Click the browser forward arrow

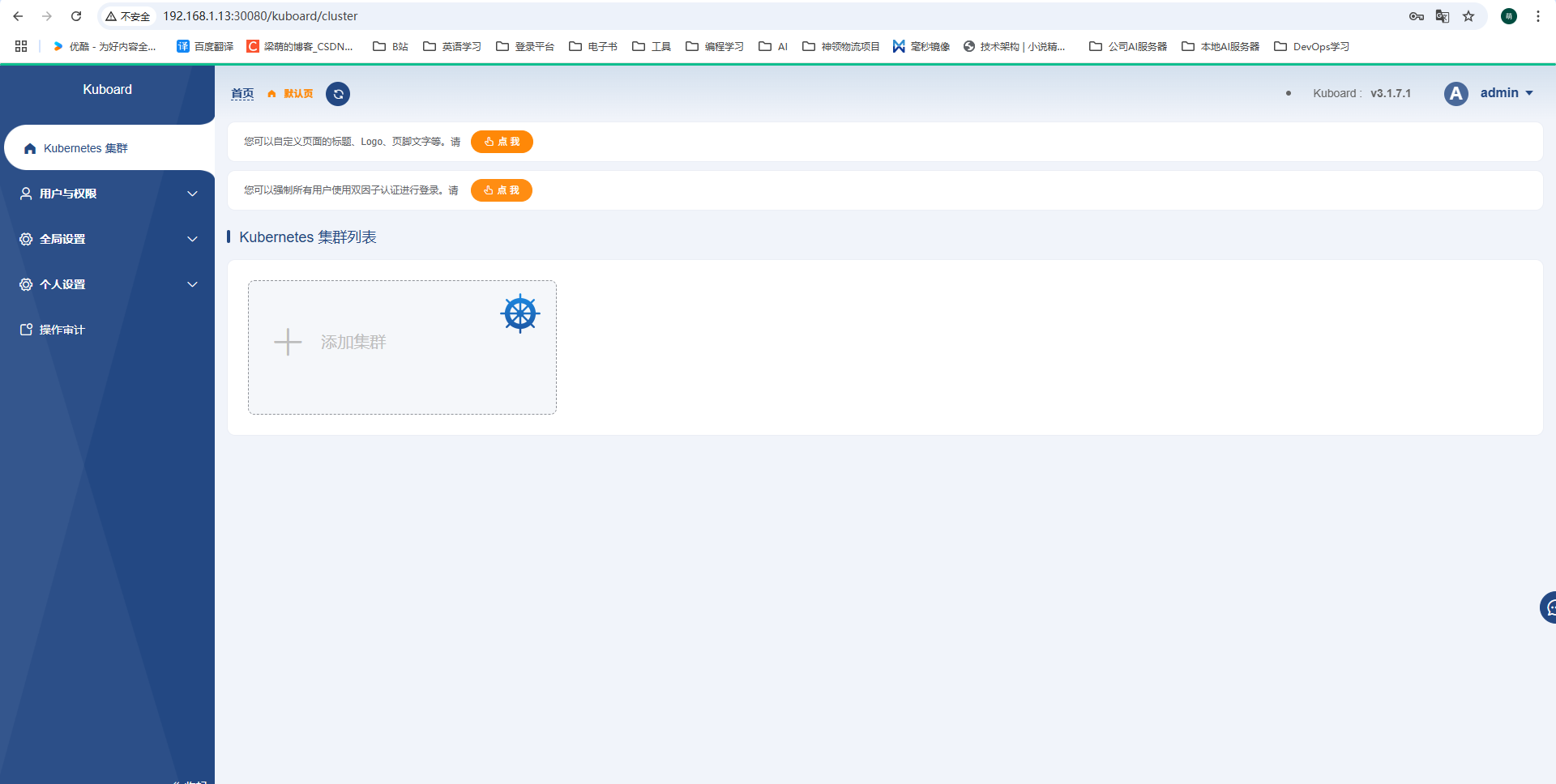47,16
